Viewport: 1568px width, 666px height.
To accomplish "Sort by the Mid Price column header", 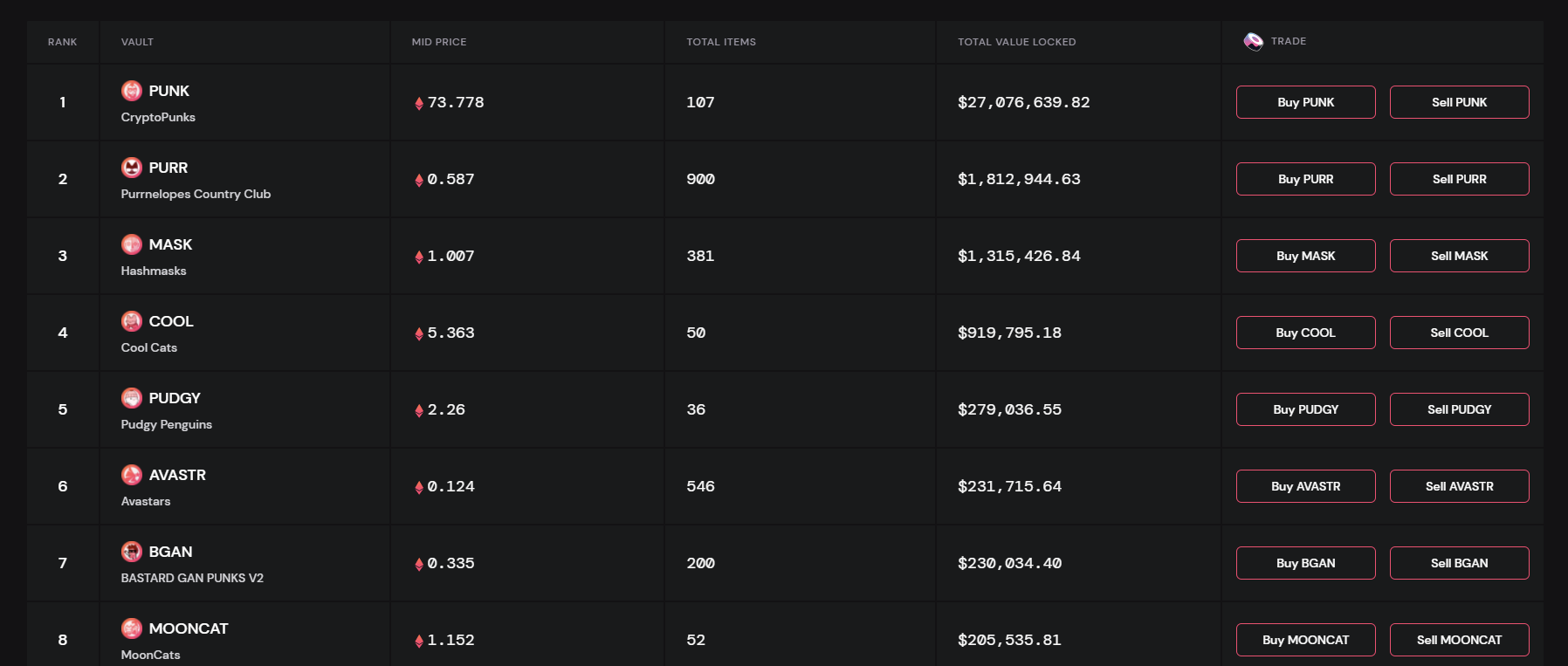I will coord(439,42).
